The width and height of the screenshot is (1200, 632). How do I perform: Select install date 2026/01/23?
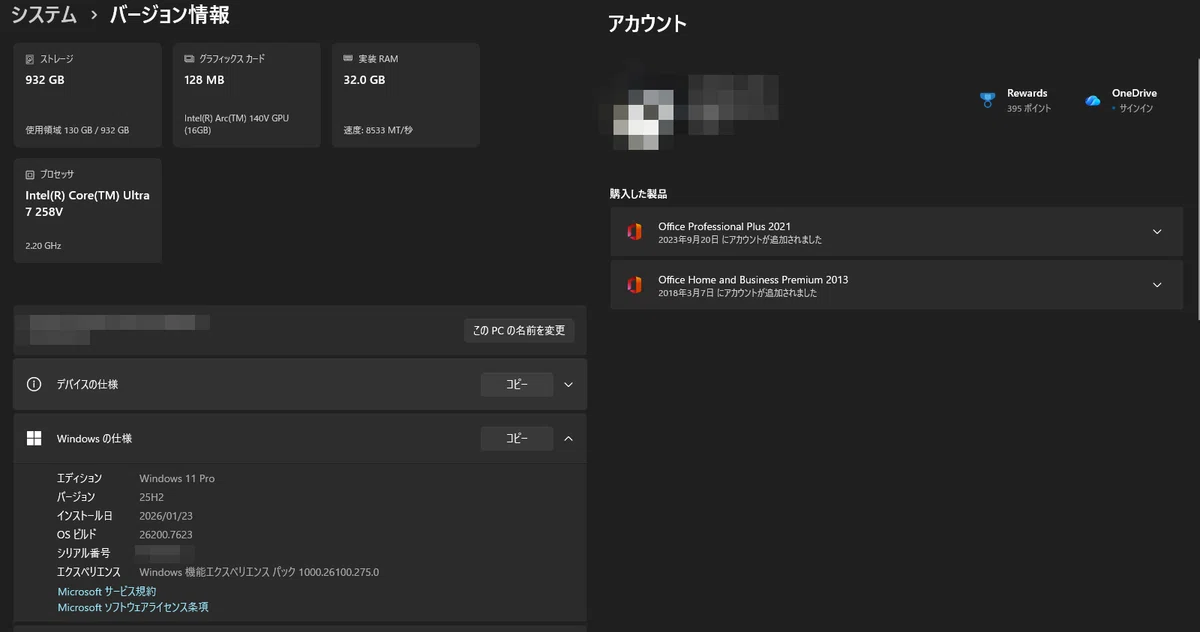pyautogui.click(x=166, y=516)
